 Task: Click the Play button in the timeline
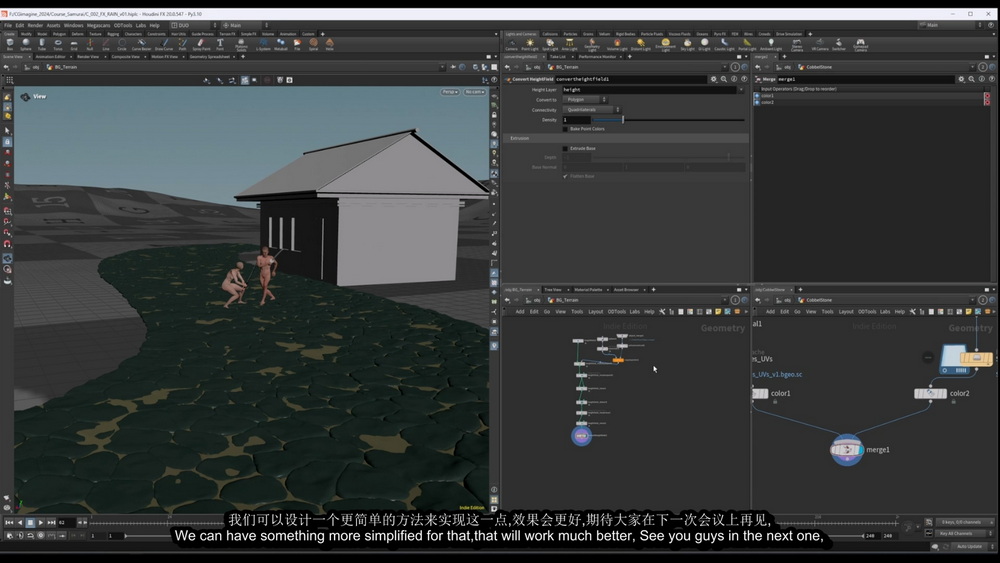click(x=41, y=523)
